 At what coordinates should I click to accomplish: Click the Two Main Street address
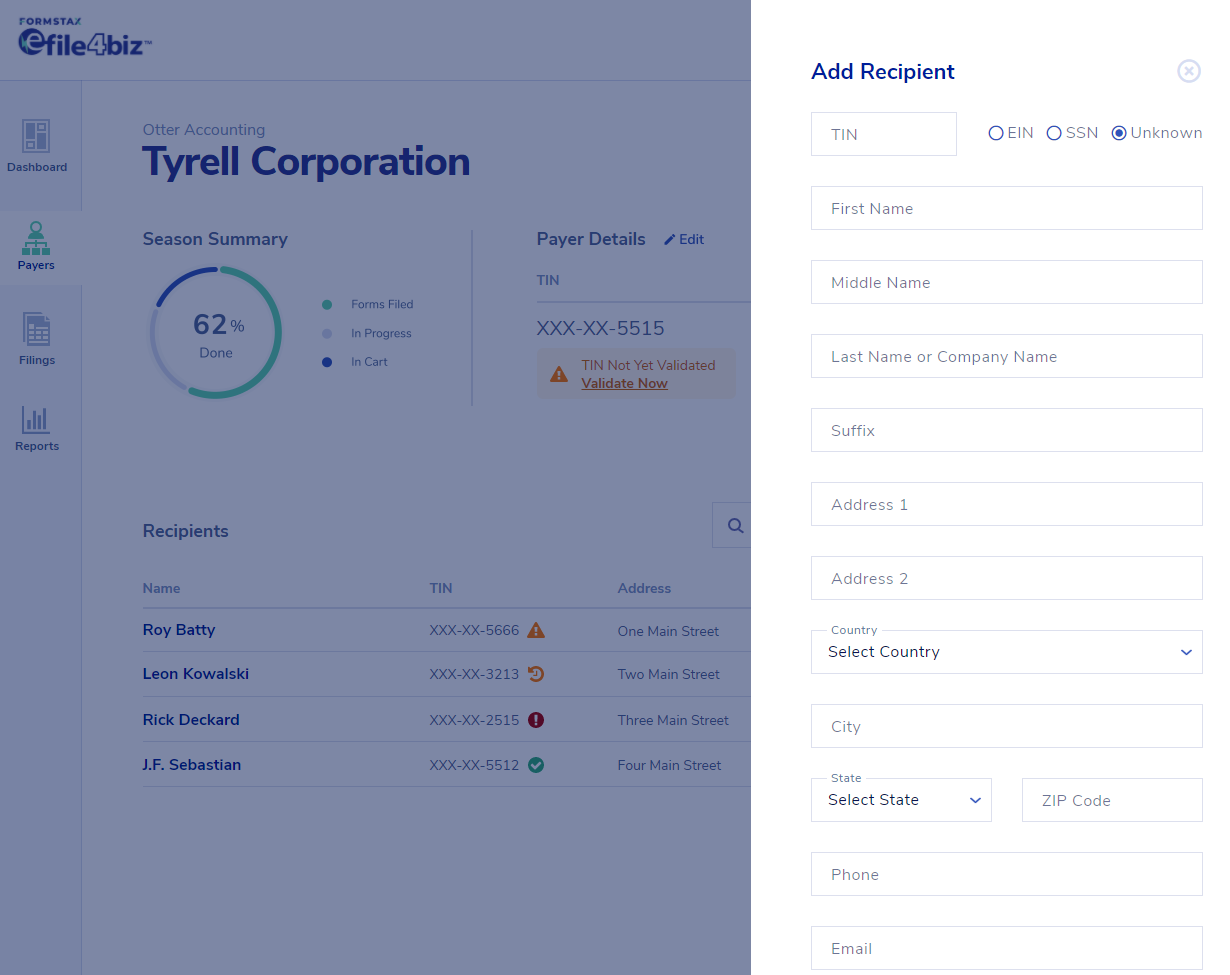pos(669,674)
